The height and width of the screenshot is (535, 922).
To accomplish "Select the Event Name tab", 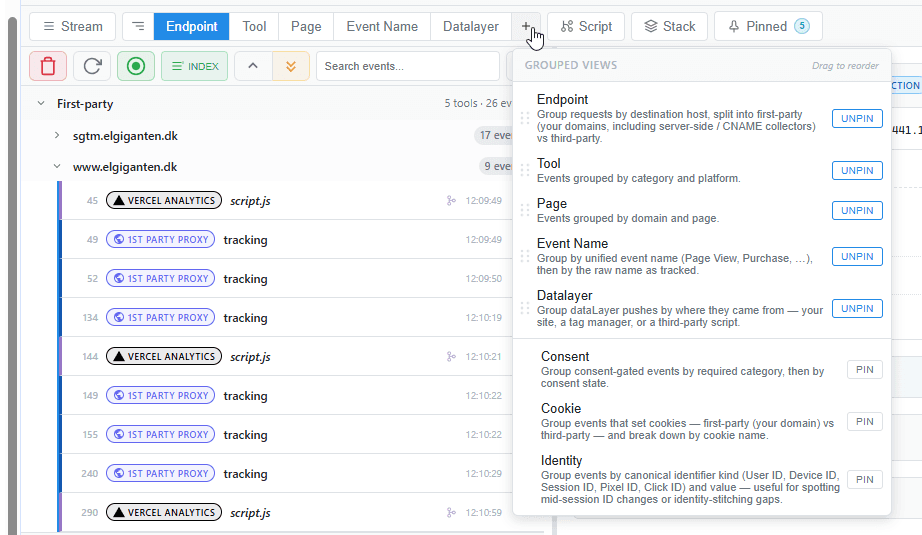I will pos(382,26).
